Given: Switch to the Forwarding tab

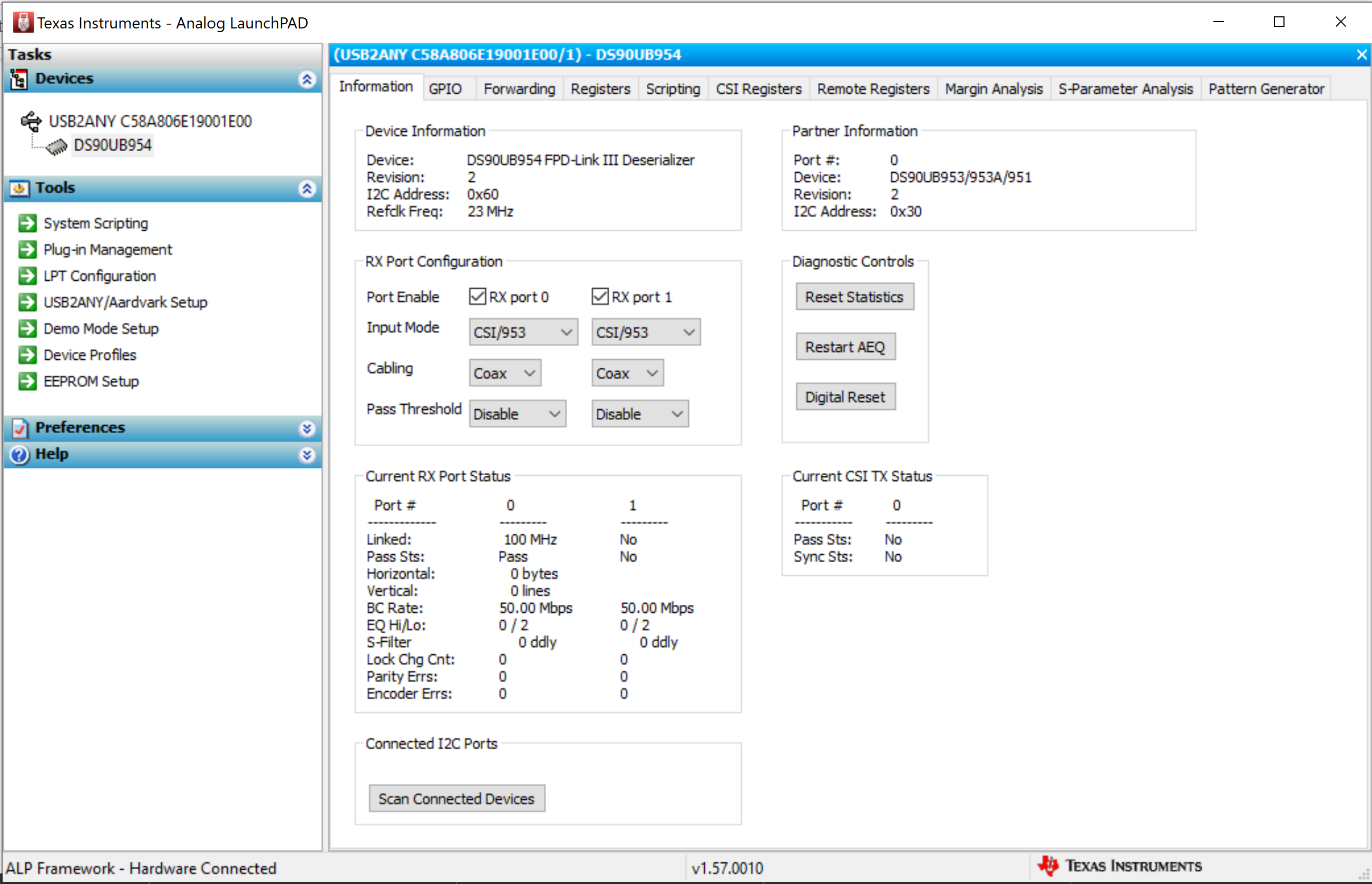Looking at the screenshot, I should coord(519,89).
